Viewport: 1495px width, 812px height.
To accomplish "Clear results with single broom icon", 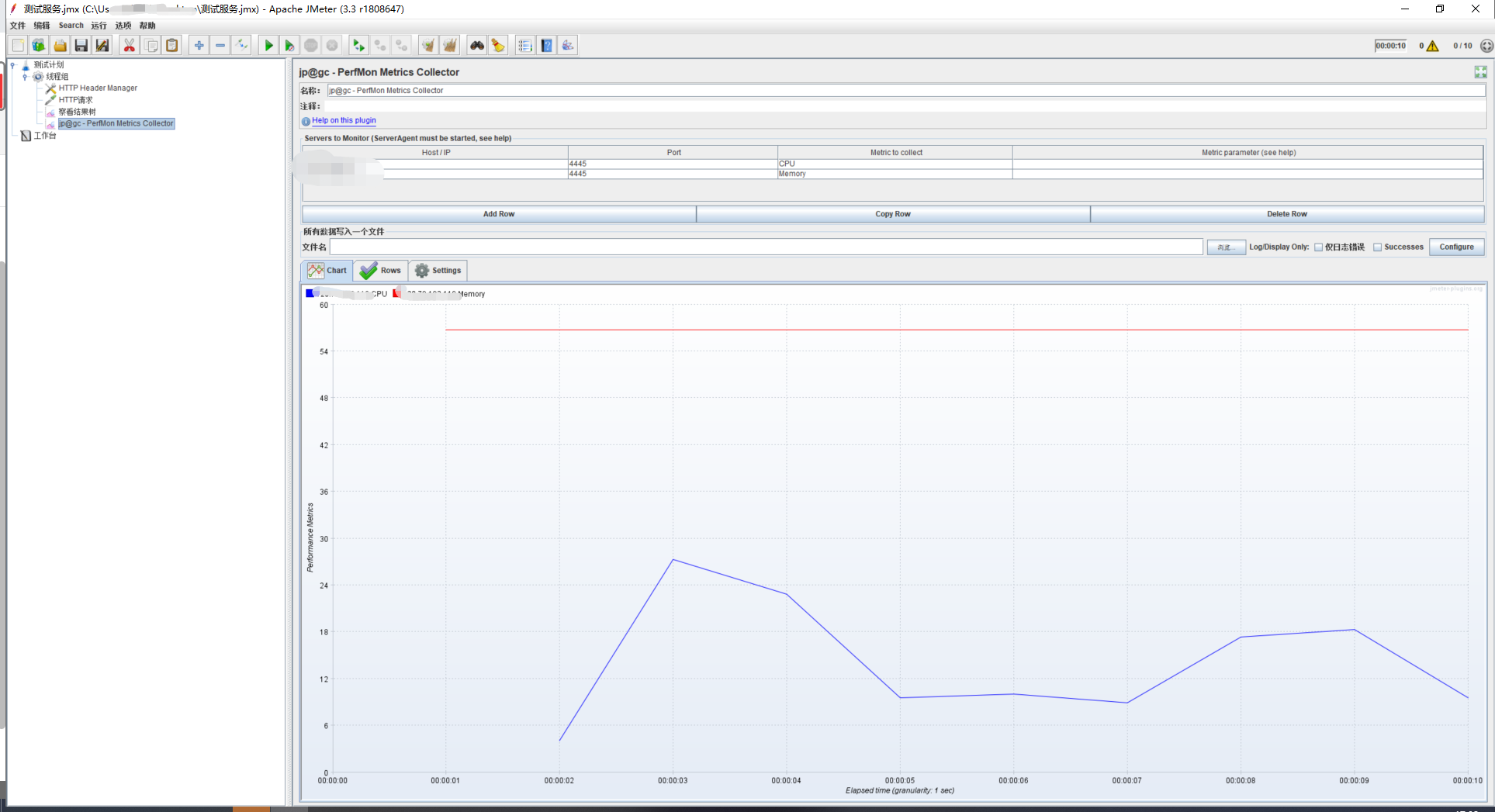I will click(x=427, y=46).
